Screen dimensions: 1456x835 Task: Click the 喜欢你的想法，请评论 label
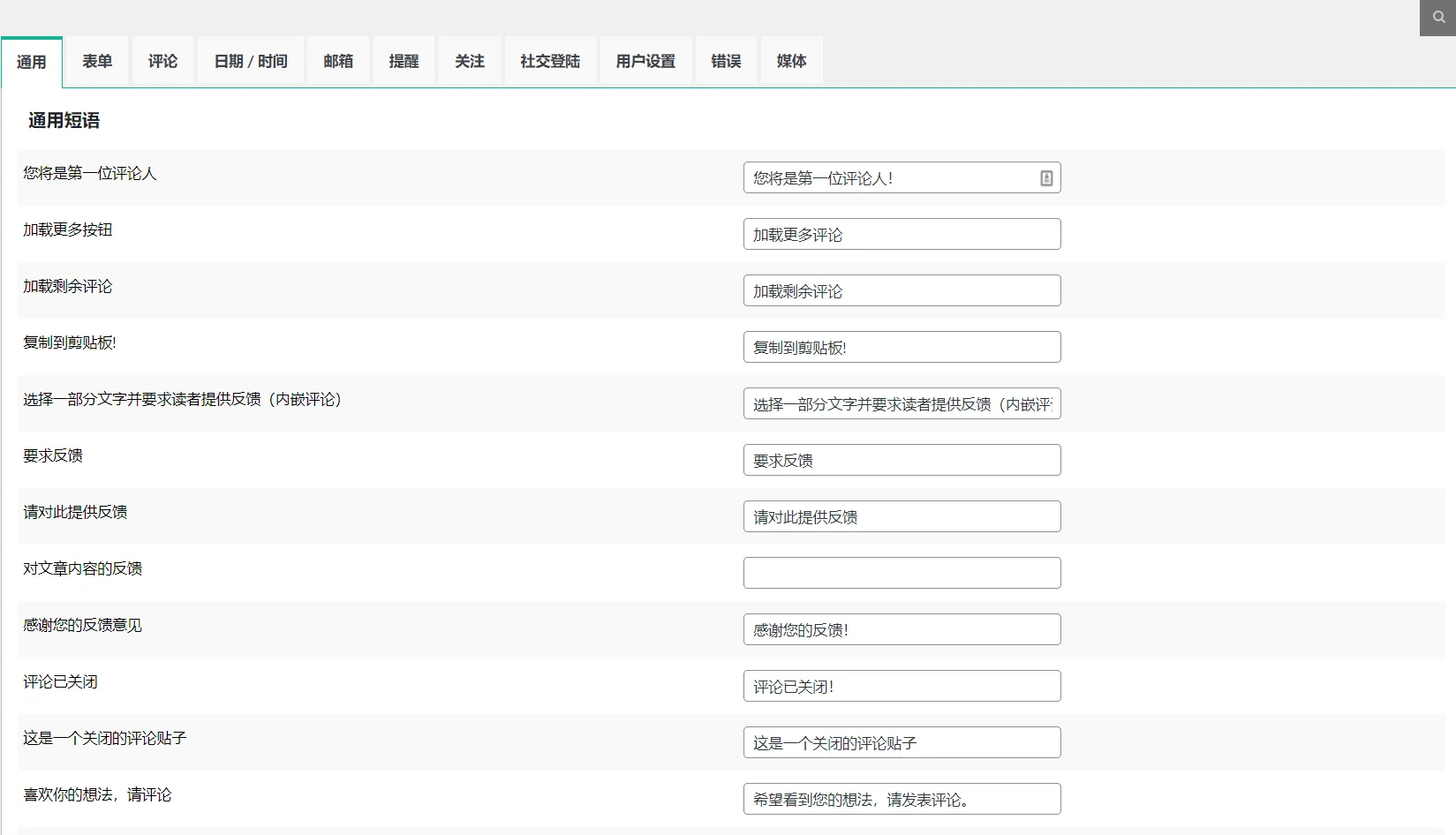(97, 794)
